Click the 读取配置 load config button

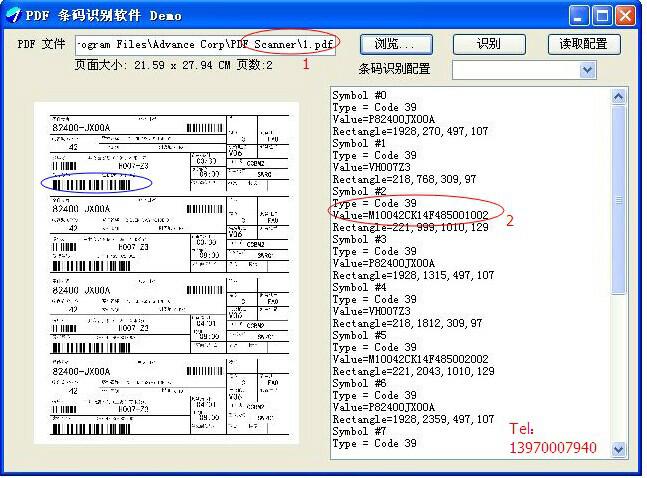point(584,44)
